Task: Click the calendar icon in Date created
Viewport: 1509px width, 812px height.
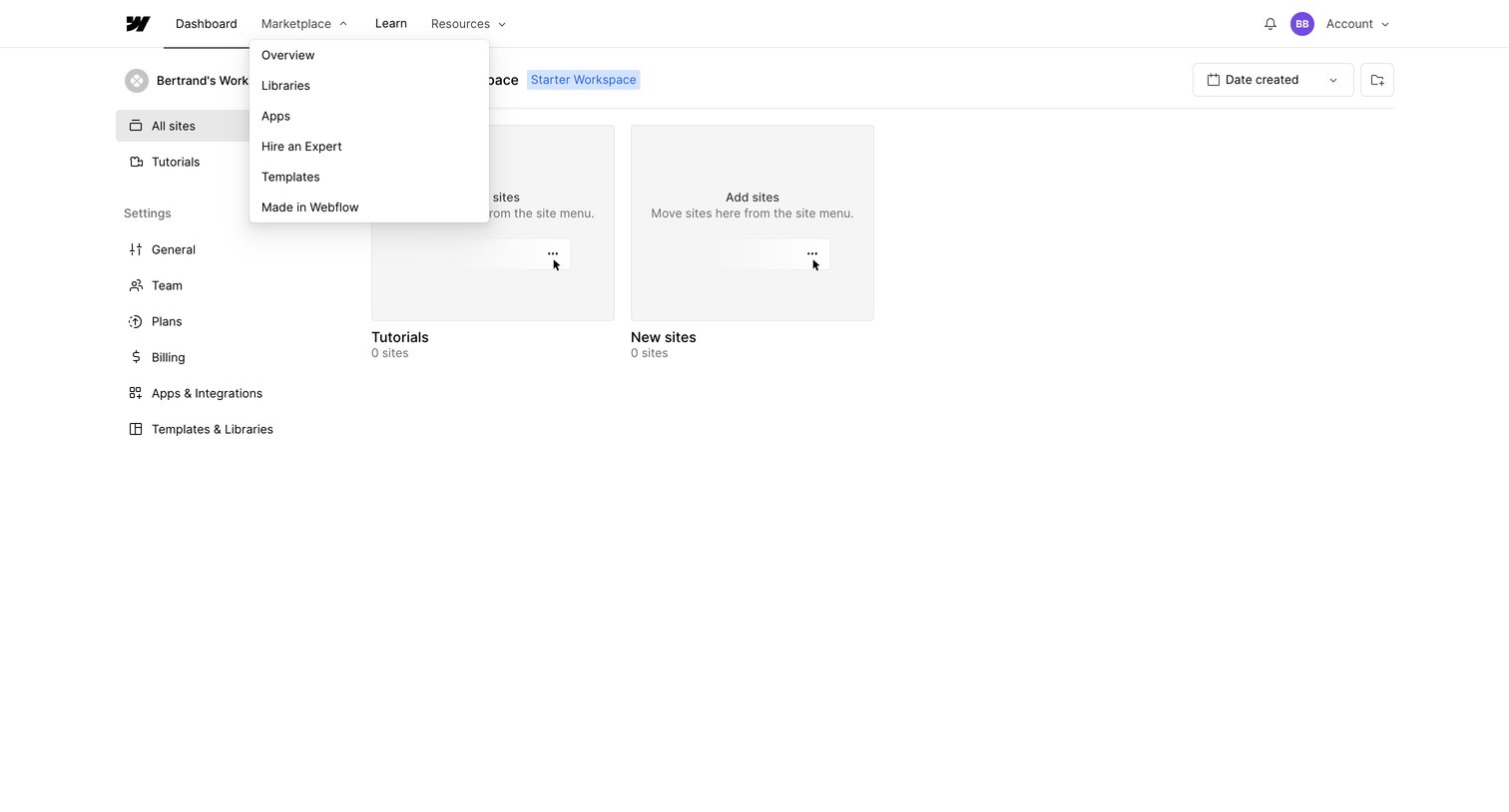Action: (1214, 80)
